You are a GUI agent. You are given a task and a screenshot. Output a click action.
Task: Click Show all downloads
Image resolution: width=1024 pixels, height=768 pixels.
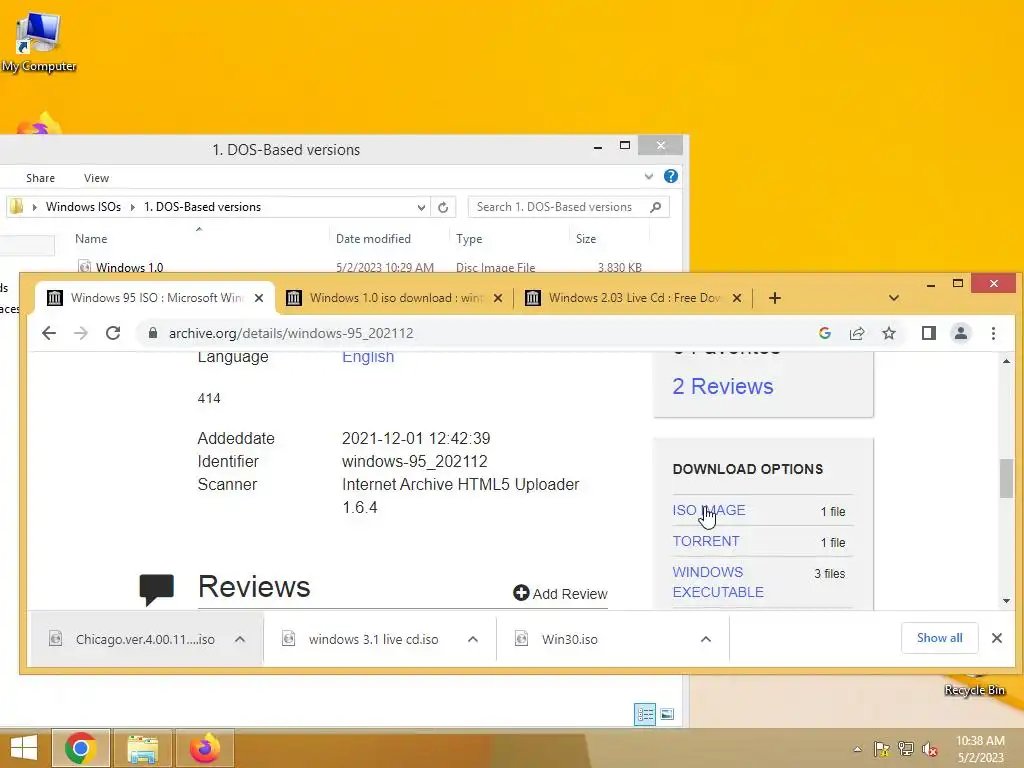939,638
